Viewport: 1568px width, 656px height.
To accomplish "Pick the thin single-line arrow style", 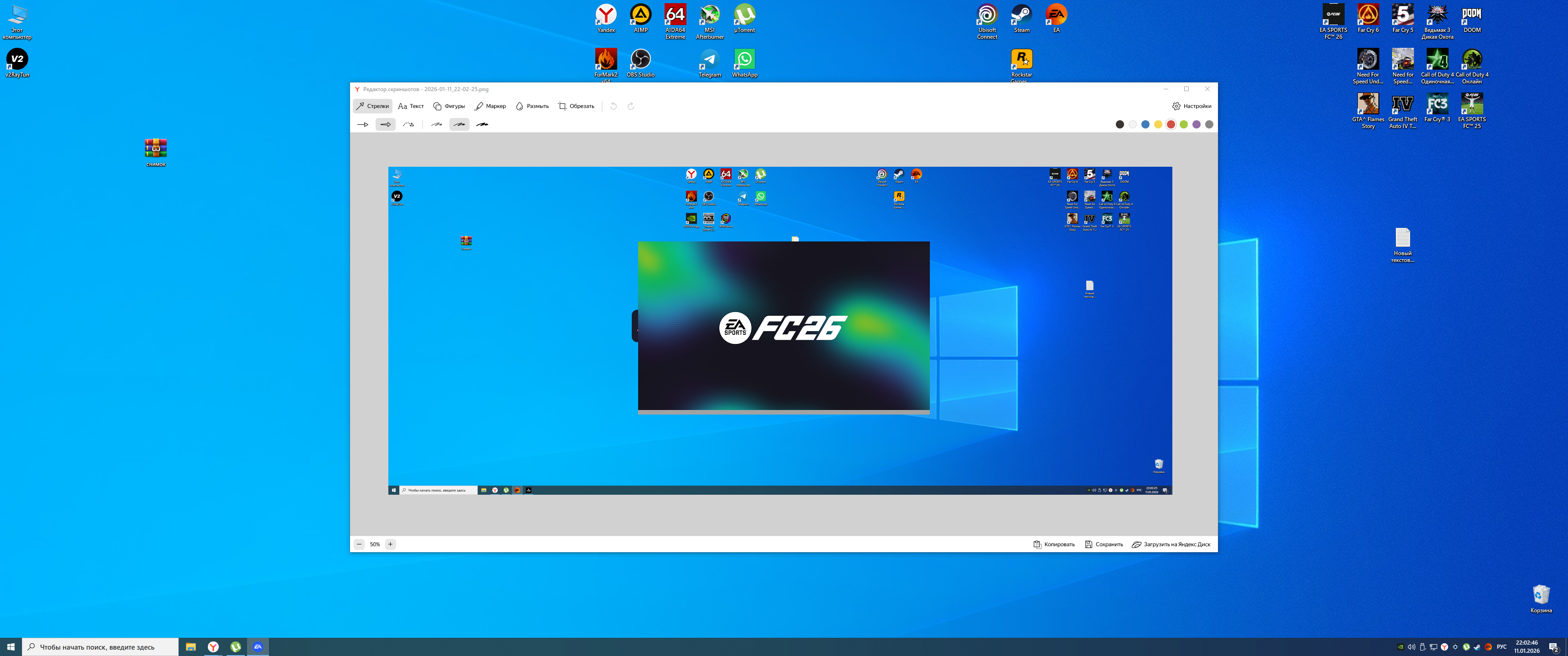I will pyautogui.click(x=363, y=124).
